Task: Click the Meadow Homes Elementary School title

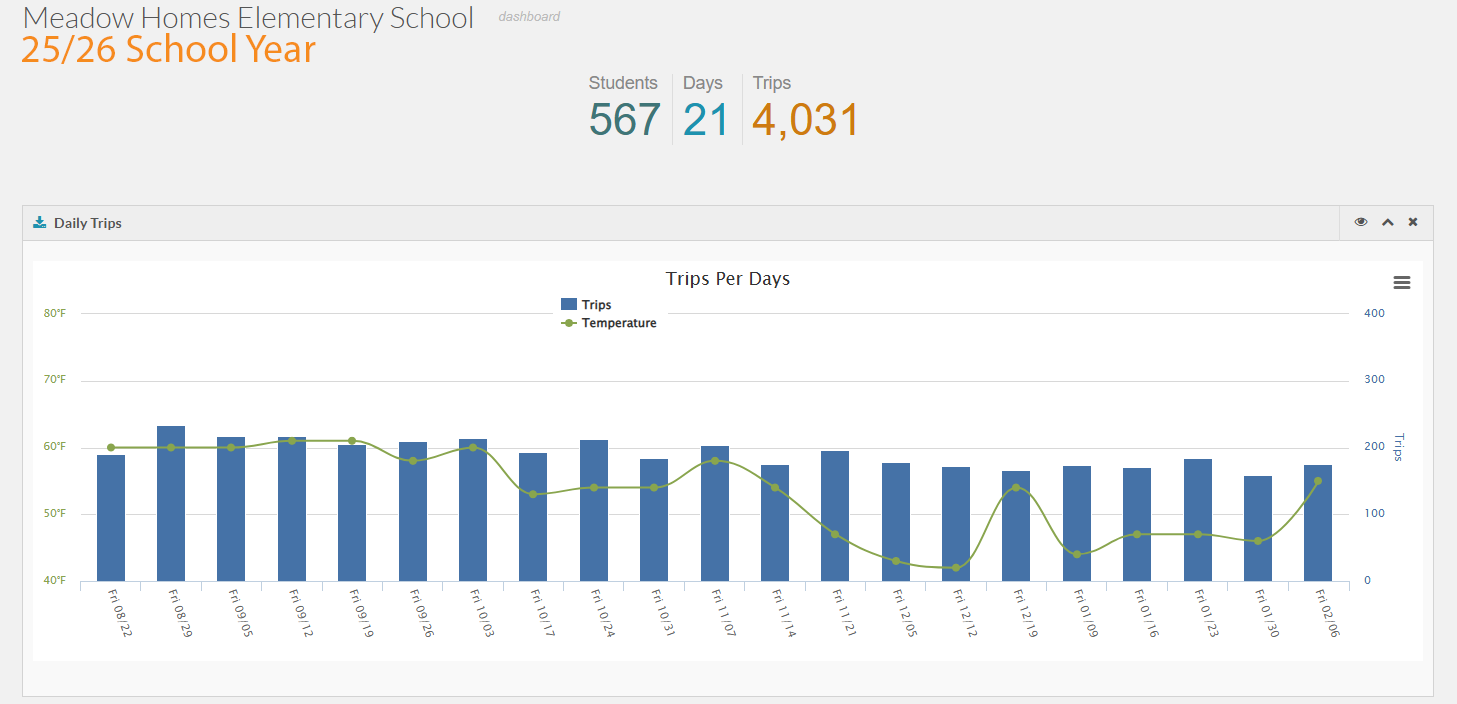Action: point(248,17)
